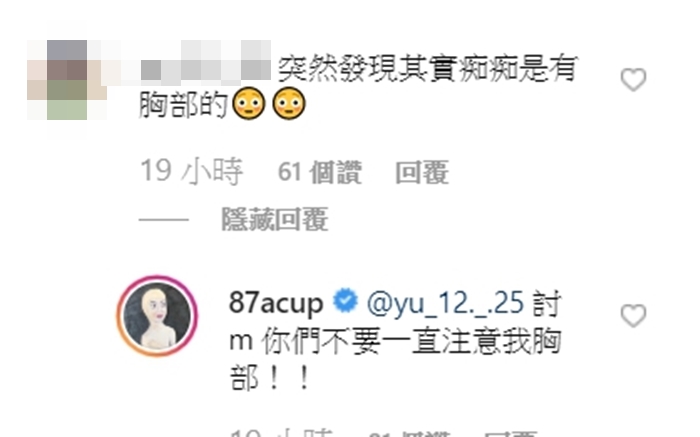Select the comment text 突然發現其實痴痴是有
Image resolution: width=700 pixels, height=437 pixels.
(428, 69)
